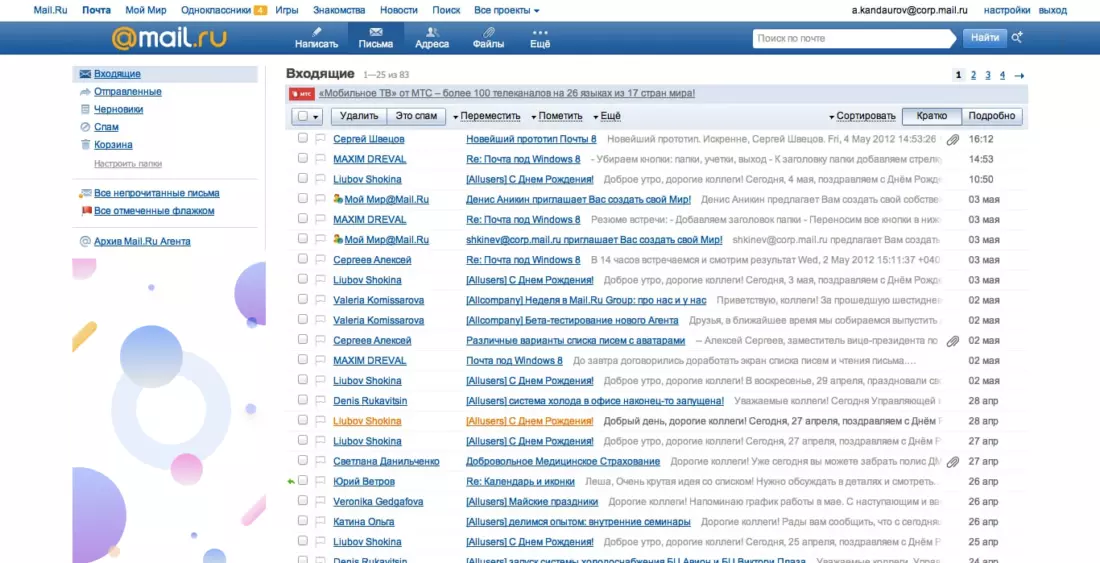Viewport: 1100px width, 563px height.
Task: Open the Написать compose icon
Action: [316, 32]
